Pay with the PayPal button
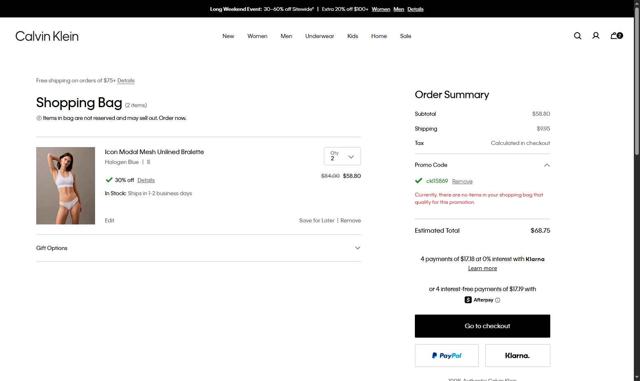The width and height of the screenshot is (640, 381). (447, 355)
